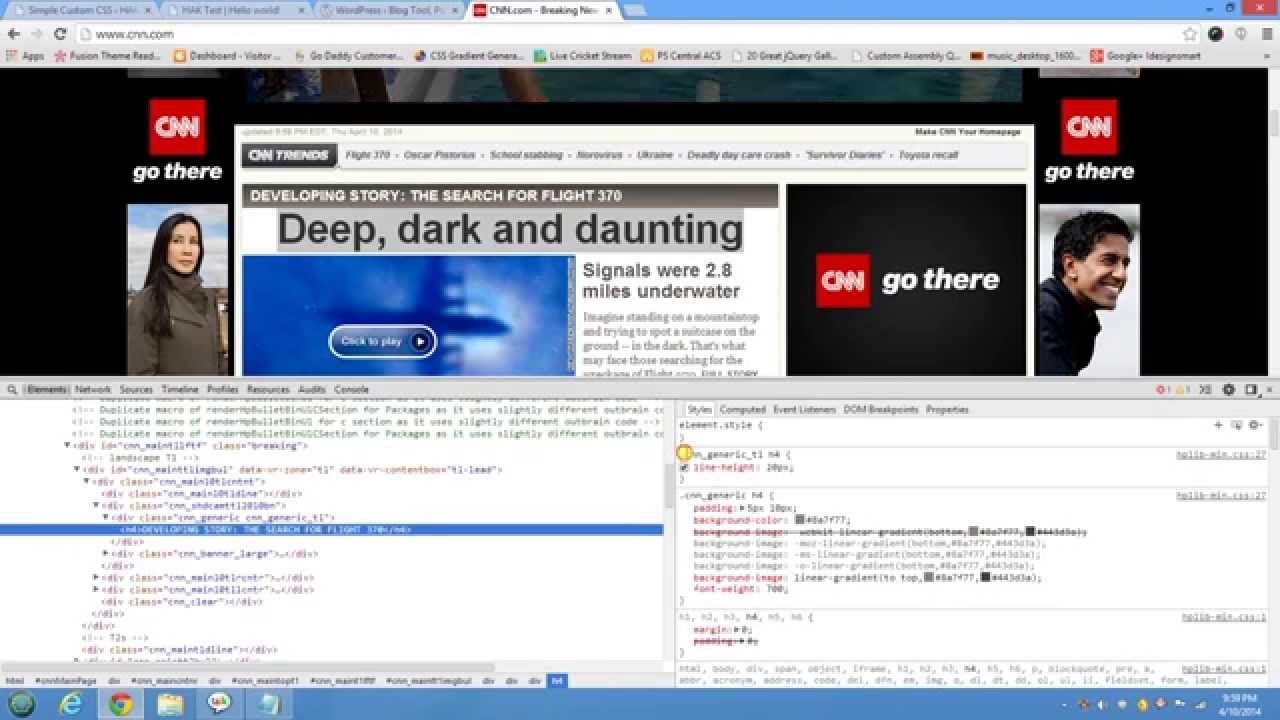Switch to the Sources panel
This screenshot has width=1280, height=720.
pos(136,389)
